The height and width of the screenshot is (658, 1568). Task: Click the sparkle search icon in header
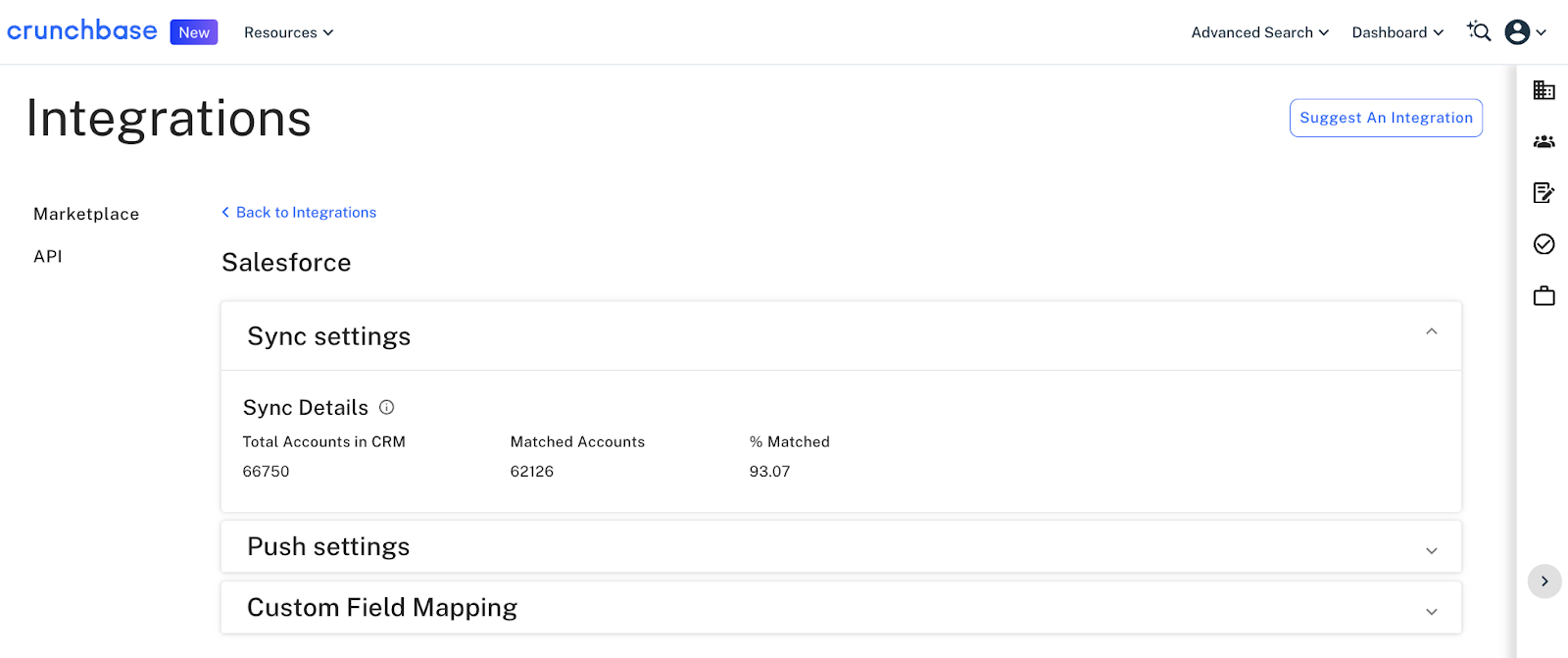1479,31
